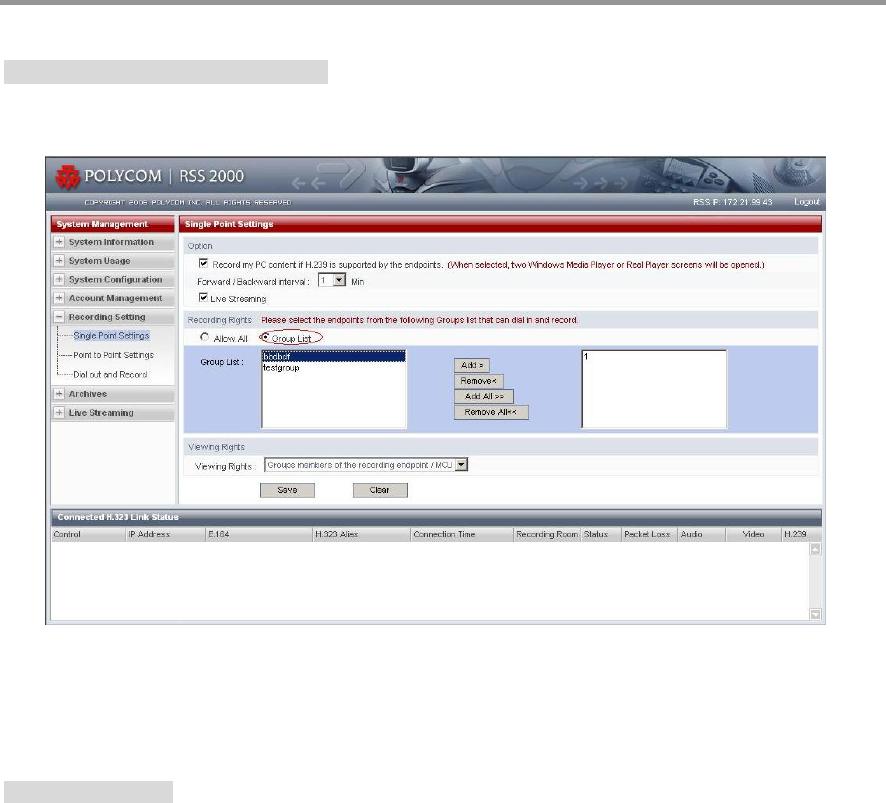Toggle the Live Streaming checkbox

coord(203,297)
